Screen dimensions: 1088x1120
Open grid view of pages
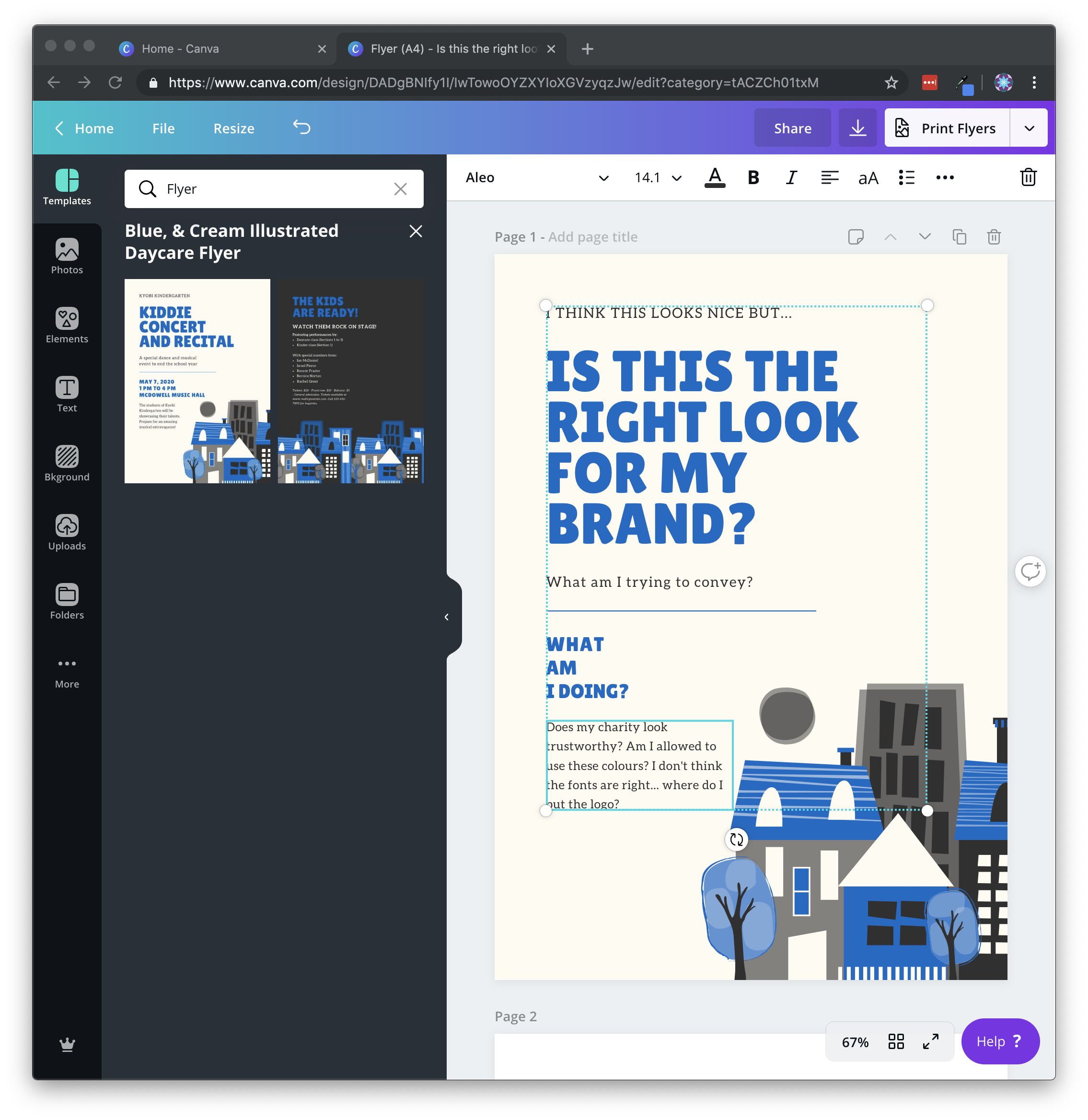pyautogui.click(x=895, y=1041)
